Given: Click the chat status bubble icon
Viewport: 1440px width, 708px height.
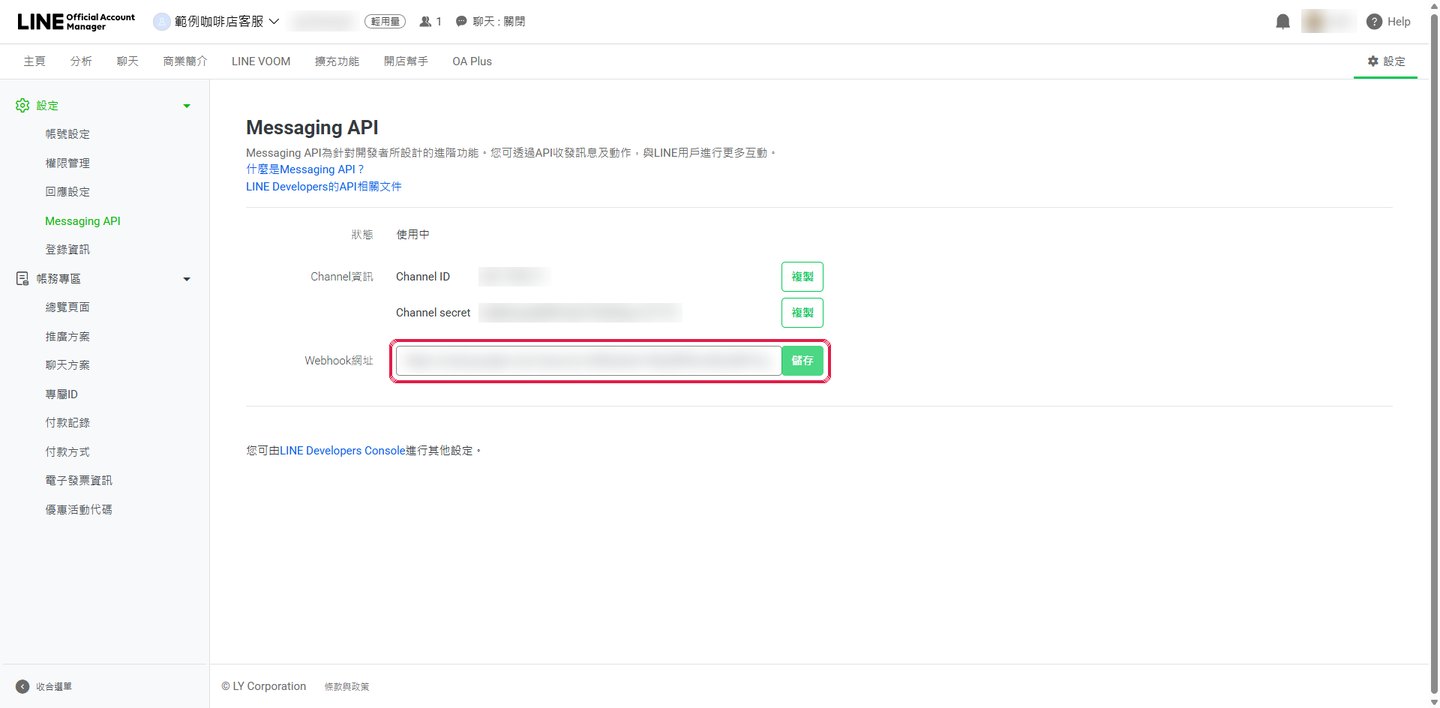Looking at the screenshot, I should (461, 21).
